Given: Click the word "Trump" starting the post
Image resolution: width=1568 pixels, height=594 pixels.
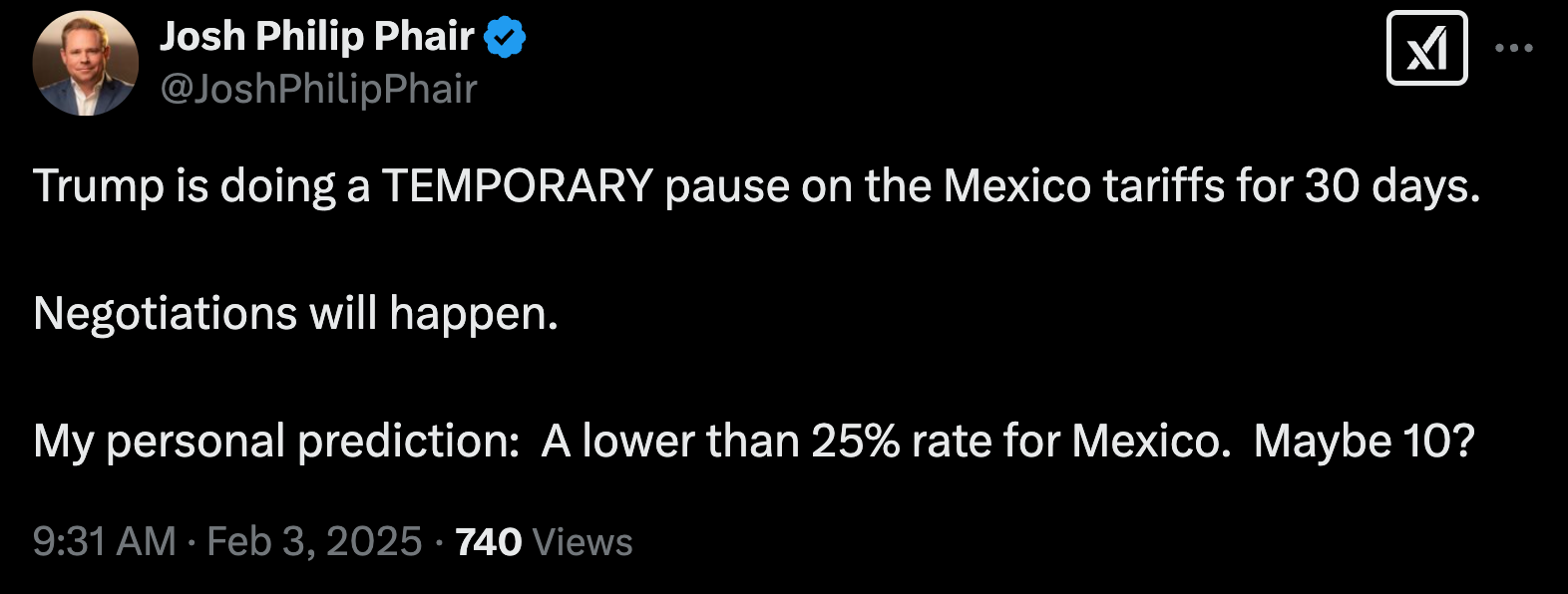Looking at the screenshot, I should (x=99, y=186).
